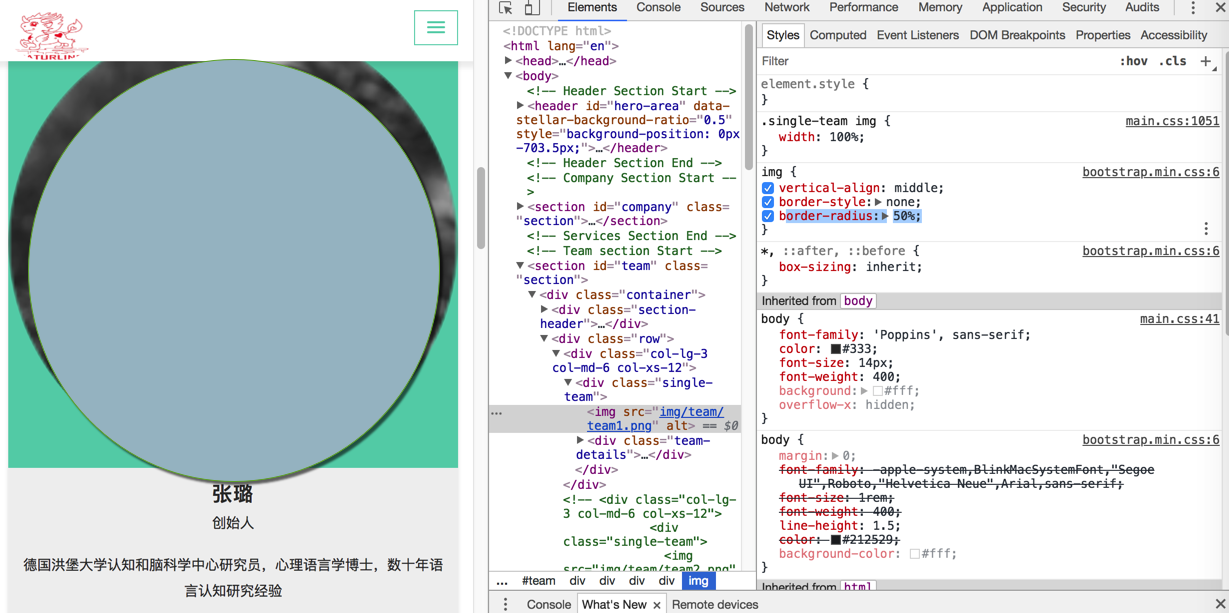This screenshot has width=1229, height=613.
Task: Open the Security tab
Action: 1084,8
